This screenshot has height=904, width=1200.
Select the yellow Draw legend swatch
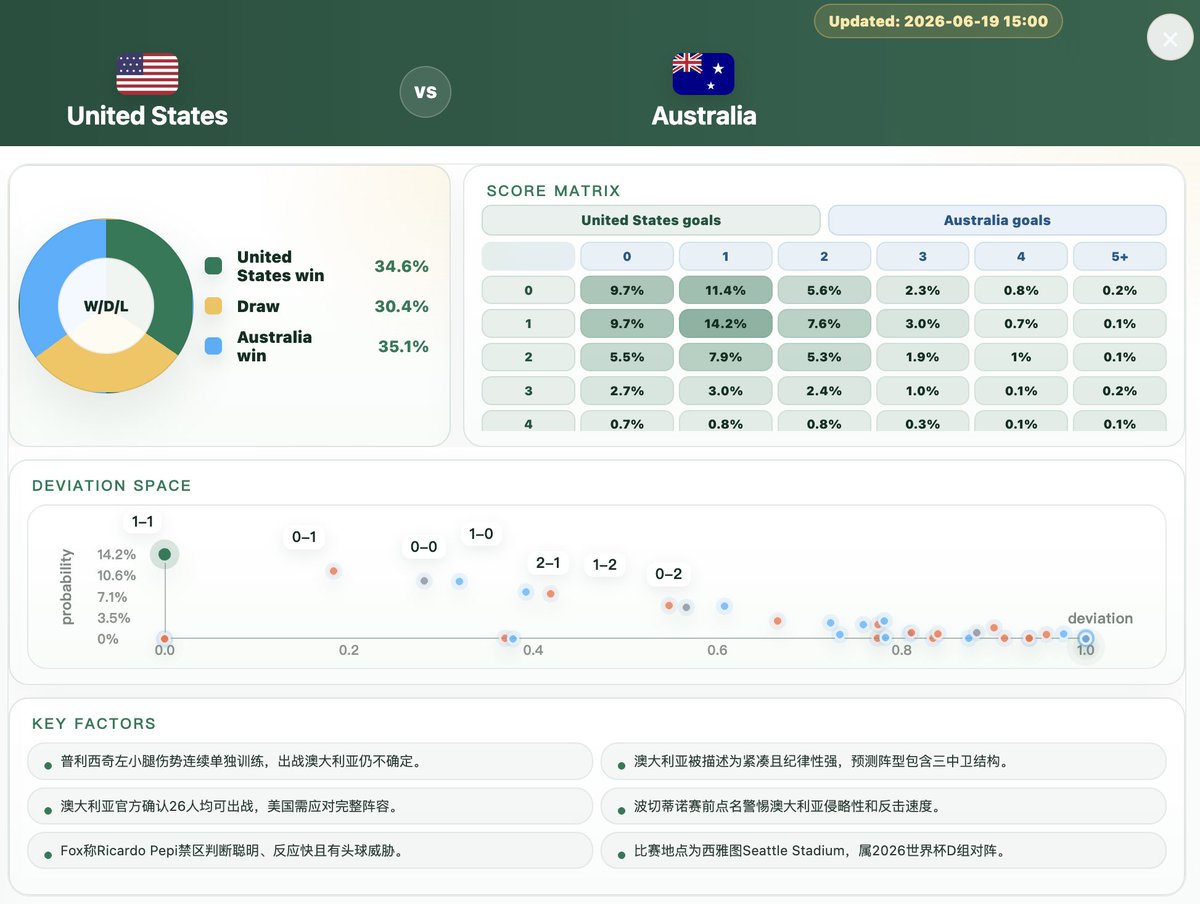213,306
